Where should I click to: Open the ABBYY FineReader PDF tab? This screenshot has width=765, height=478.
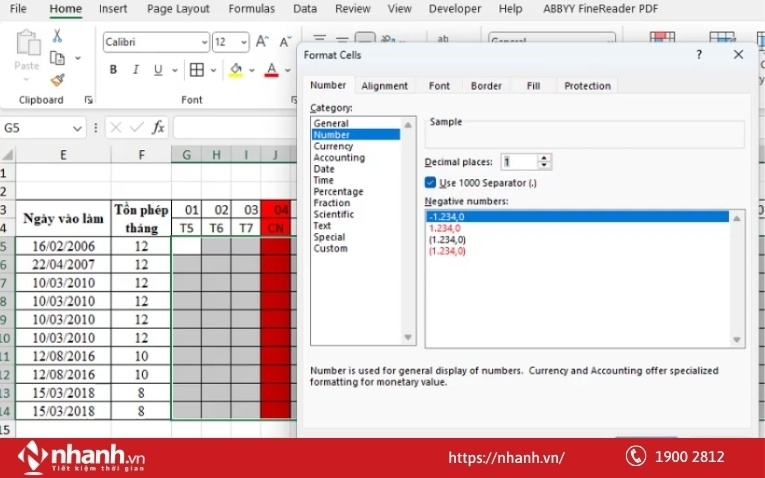click(601, 8)
